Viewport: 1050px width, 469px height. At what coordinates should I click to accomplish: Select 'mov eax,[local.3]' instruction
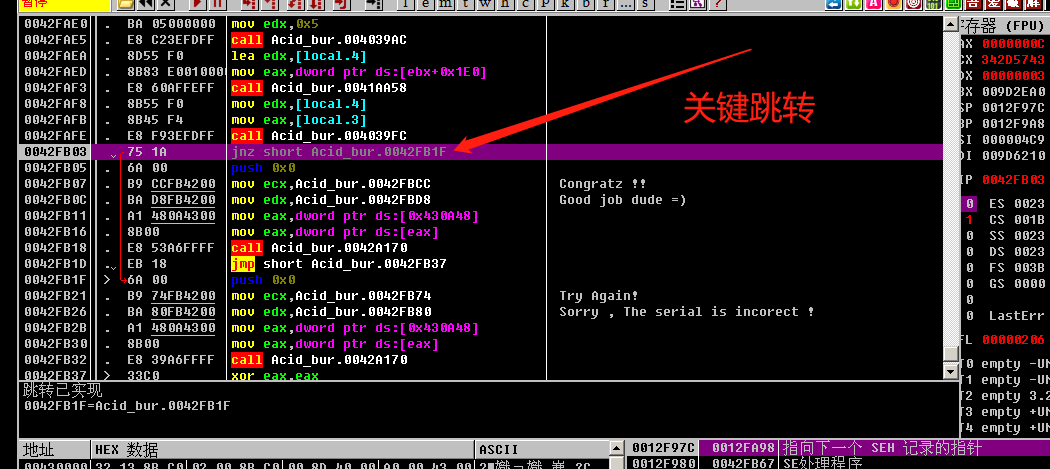(x=299, y=120)
